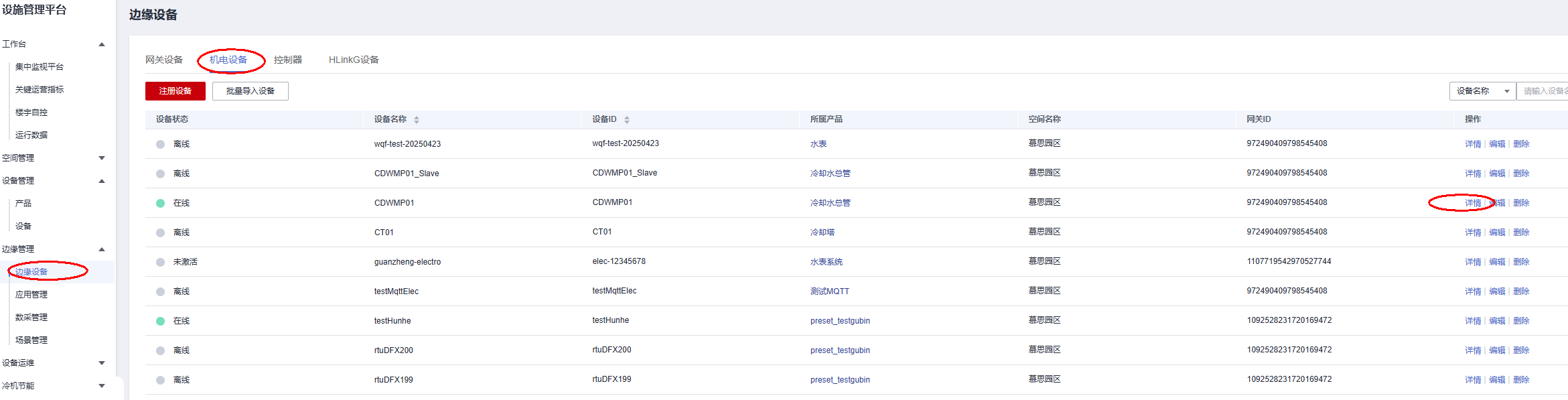
Task: Click gateway ID 1107719542970527744
Action: (1289, 261)
